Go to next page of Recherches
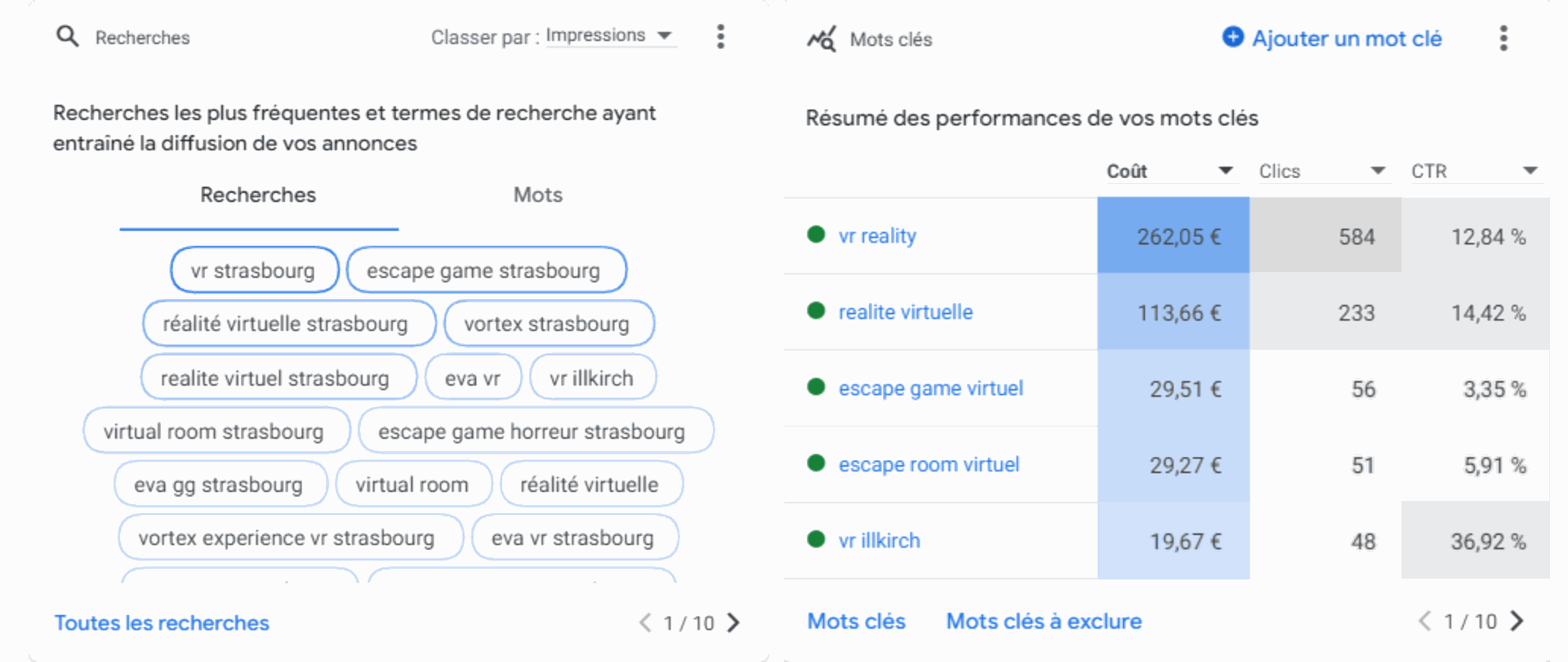The height and width of the screenshot is (662, 1568). click(x=733, y=623)
